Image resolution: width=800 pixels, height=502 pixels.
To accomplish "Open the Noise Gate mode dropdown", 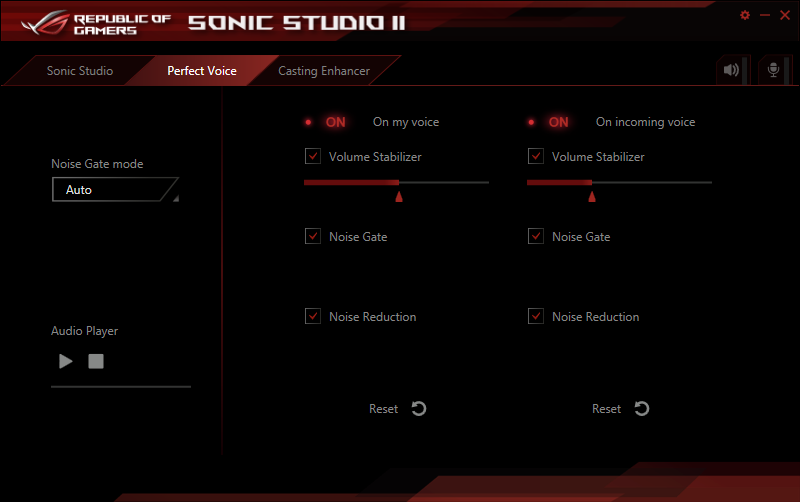I will pyautogui.click(x=114, y=190).
